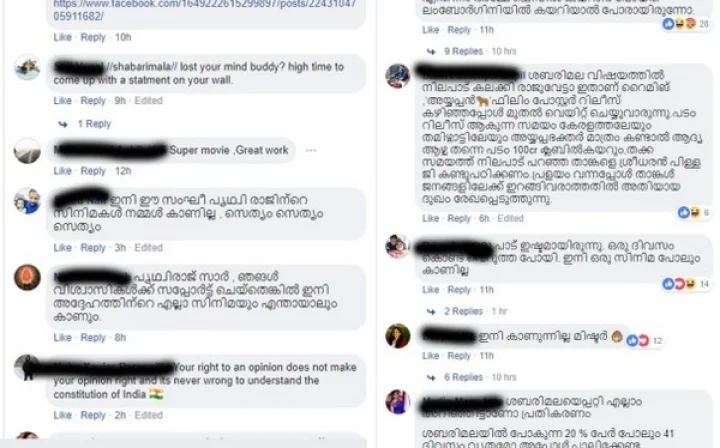Expand 9 Replies thread
720x448 pixels.
[x=463, y=51]
